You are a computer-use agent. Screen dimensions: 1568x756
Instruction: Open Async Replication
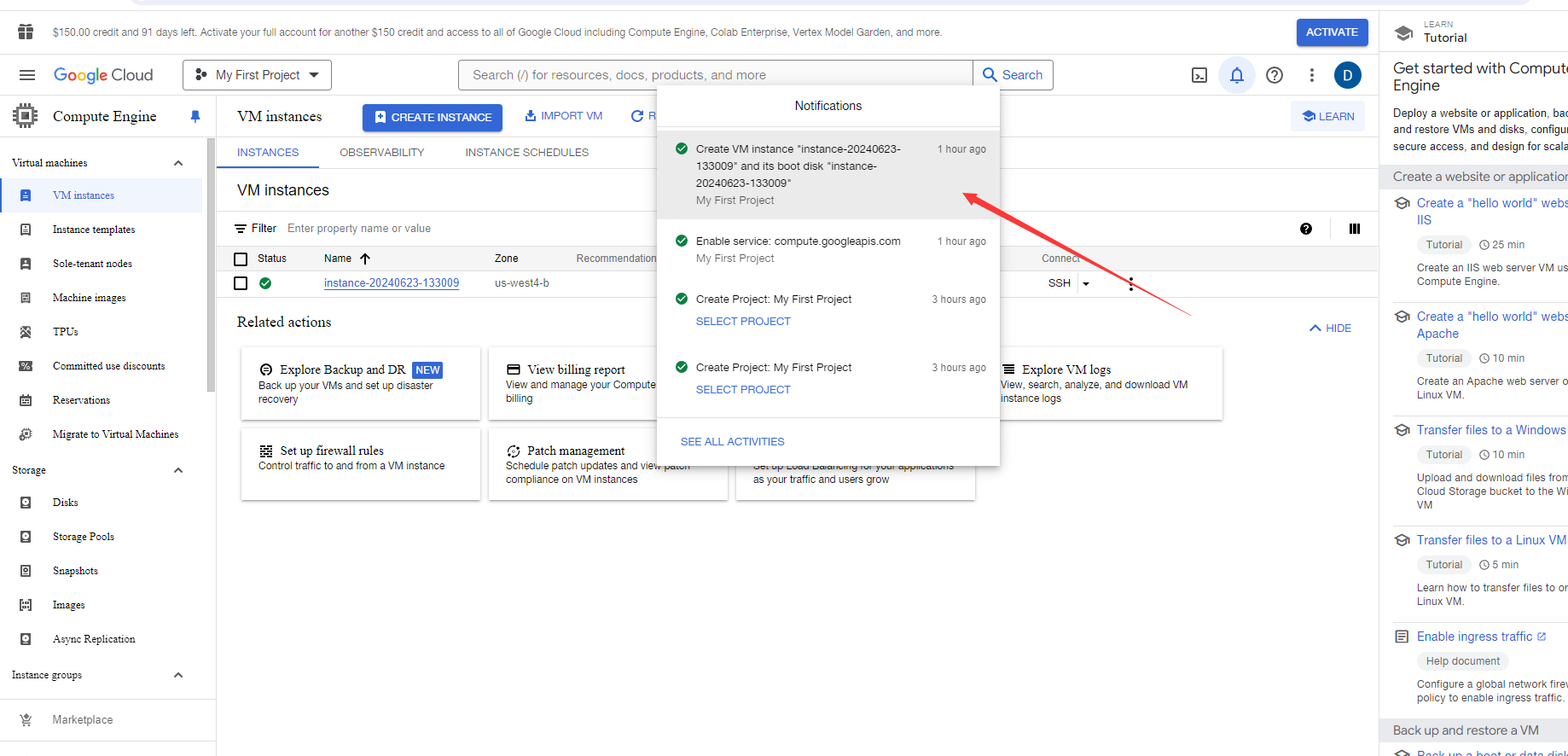tap(94, 639)
